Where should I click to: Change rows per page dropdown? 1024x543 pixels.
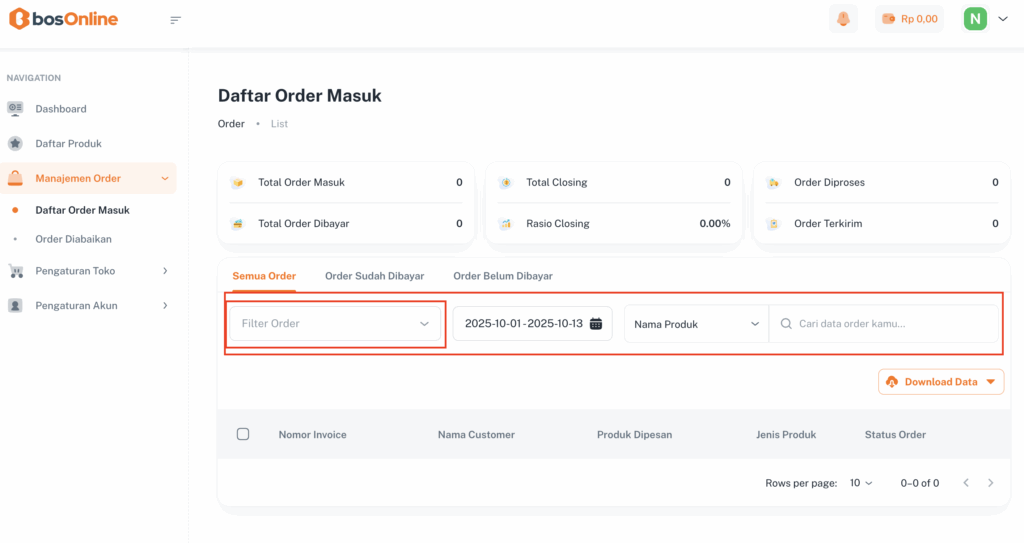[860, 483]
